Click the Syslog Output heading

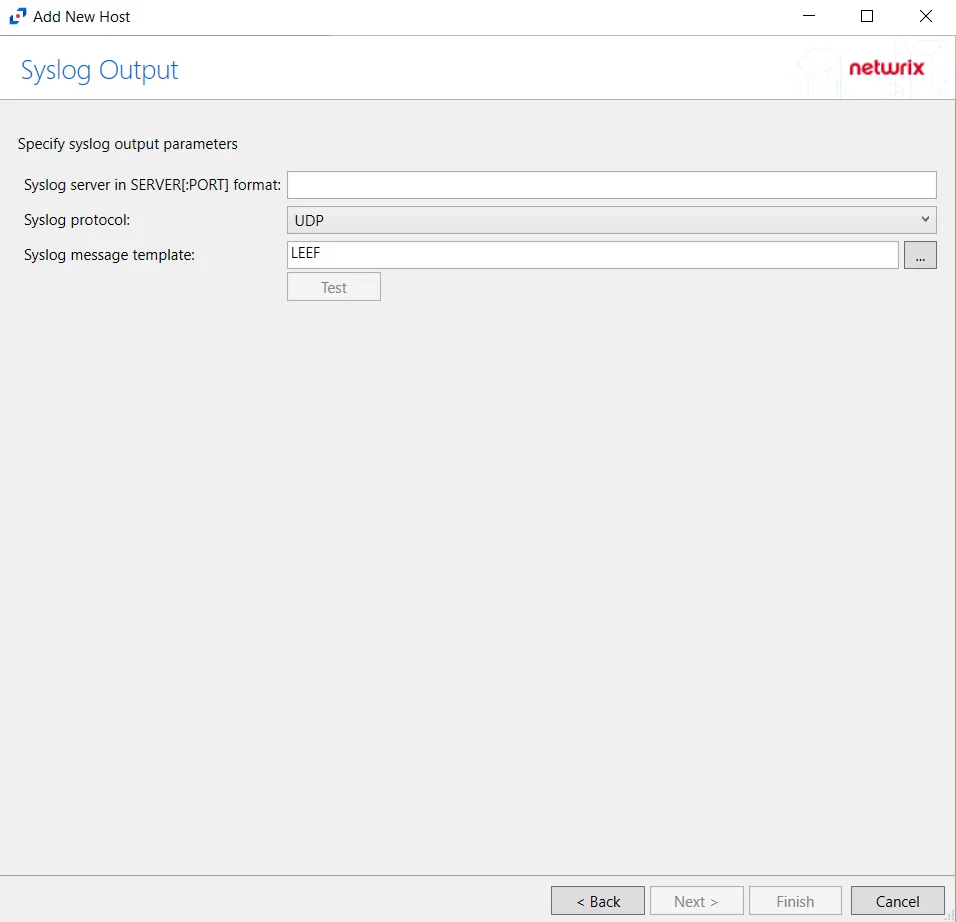click(99, 70)
